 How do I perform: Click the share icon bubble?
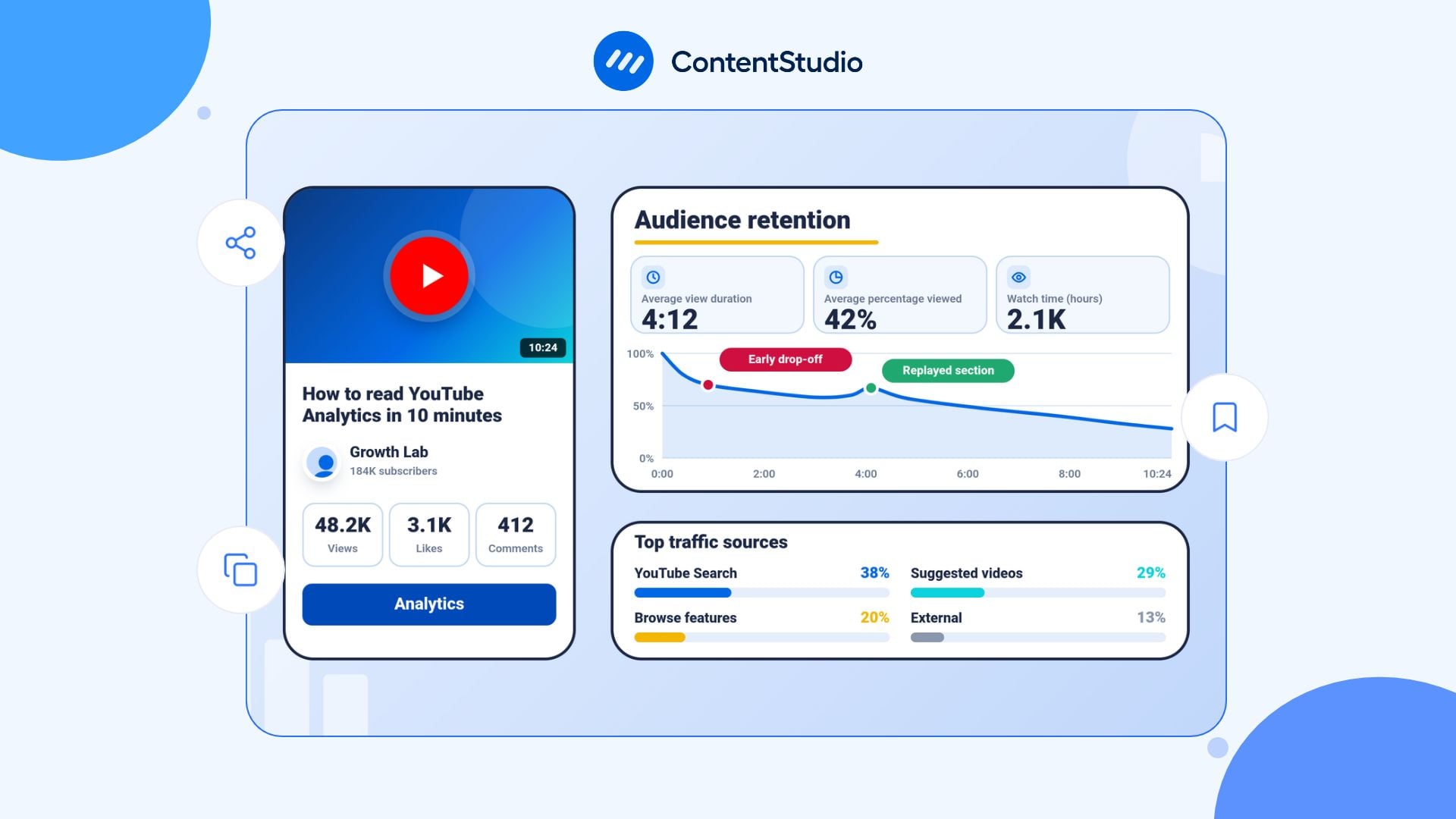(x=240, y=243)
